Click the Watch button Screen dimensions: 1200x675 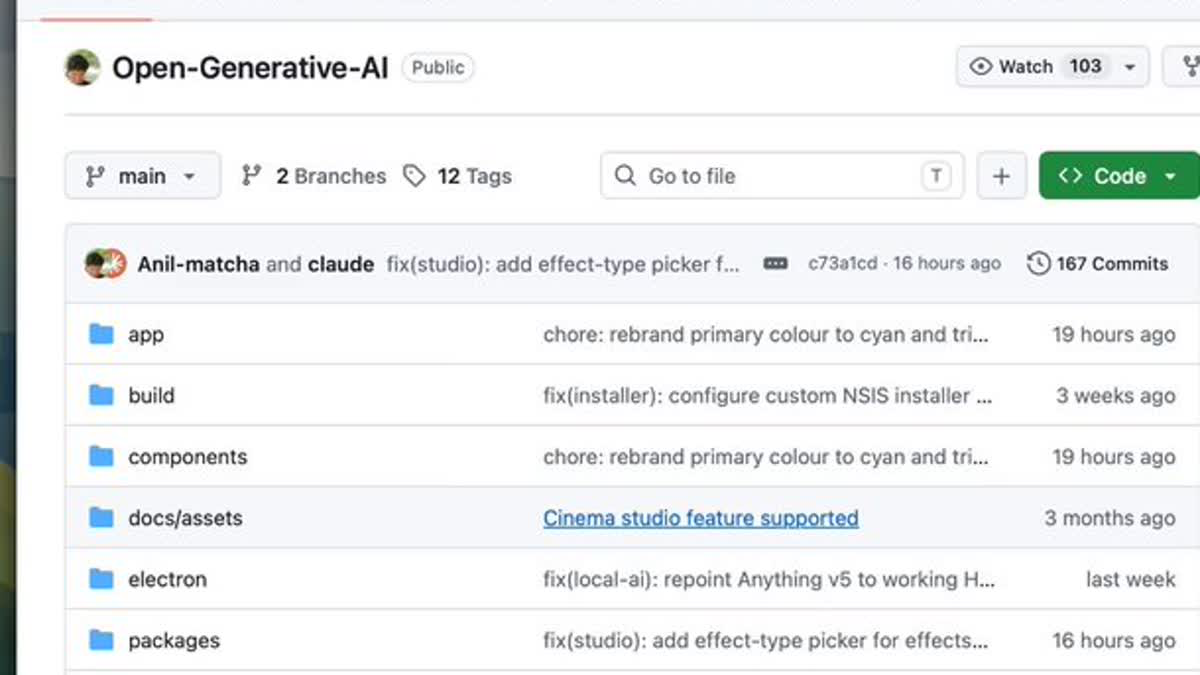coord(1052,67)
